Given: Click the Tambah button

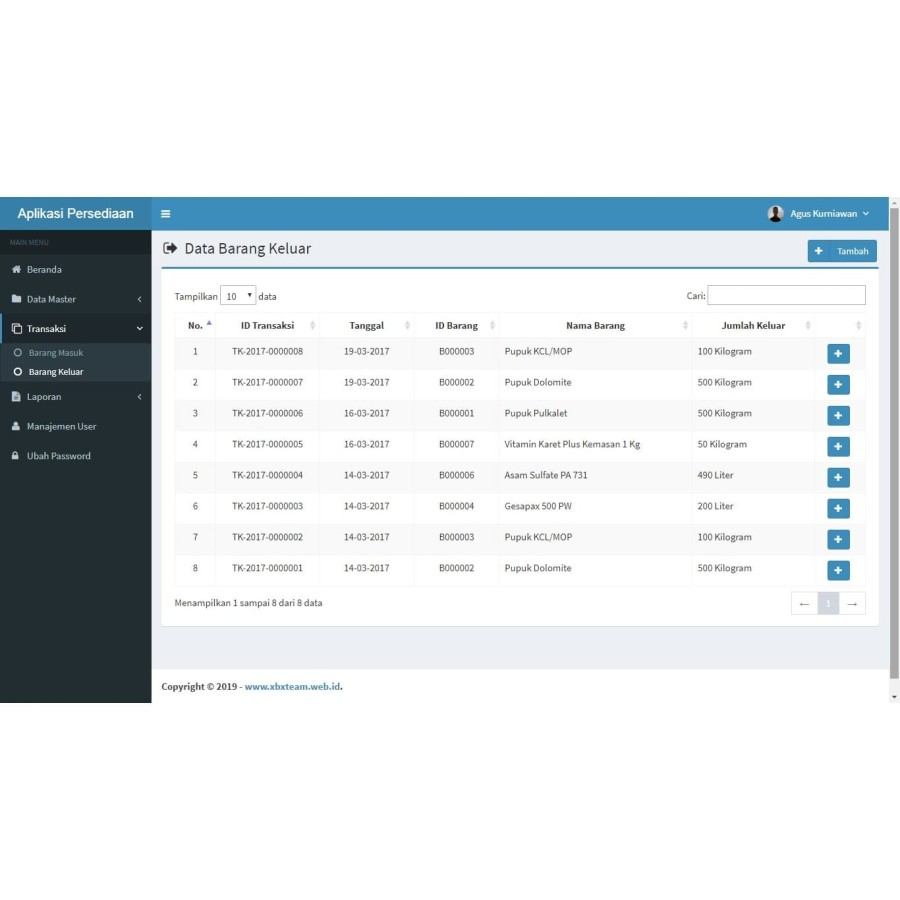Looking at the screenshot, I should (x=842, y=251).
